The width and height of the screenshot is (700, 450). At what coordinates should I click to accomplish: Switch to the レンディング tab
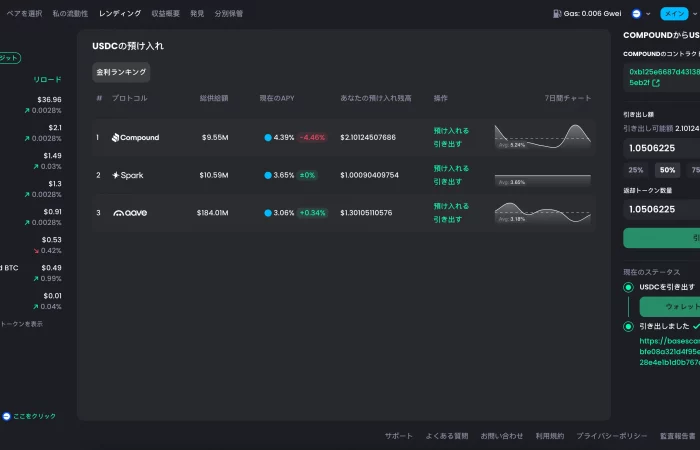click(x=120, y=14)
